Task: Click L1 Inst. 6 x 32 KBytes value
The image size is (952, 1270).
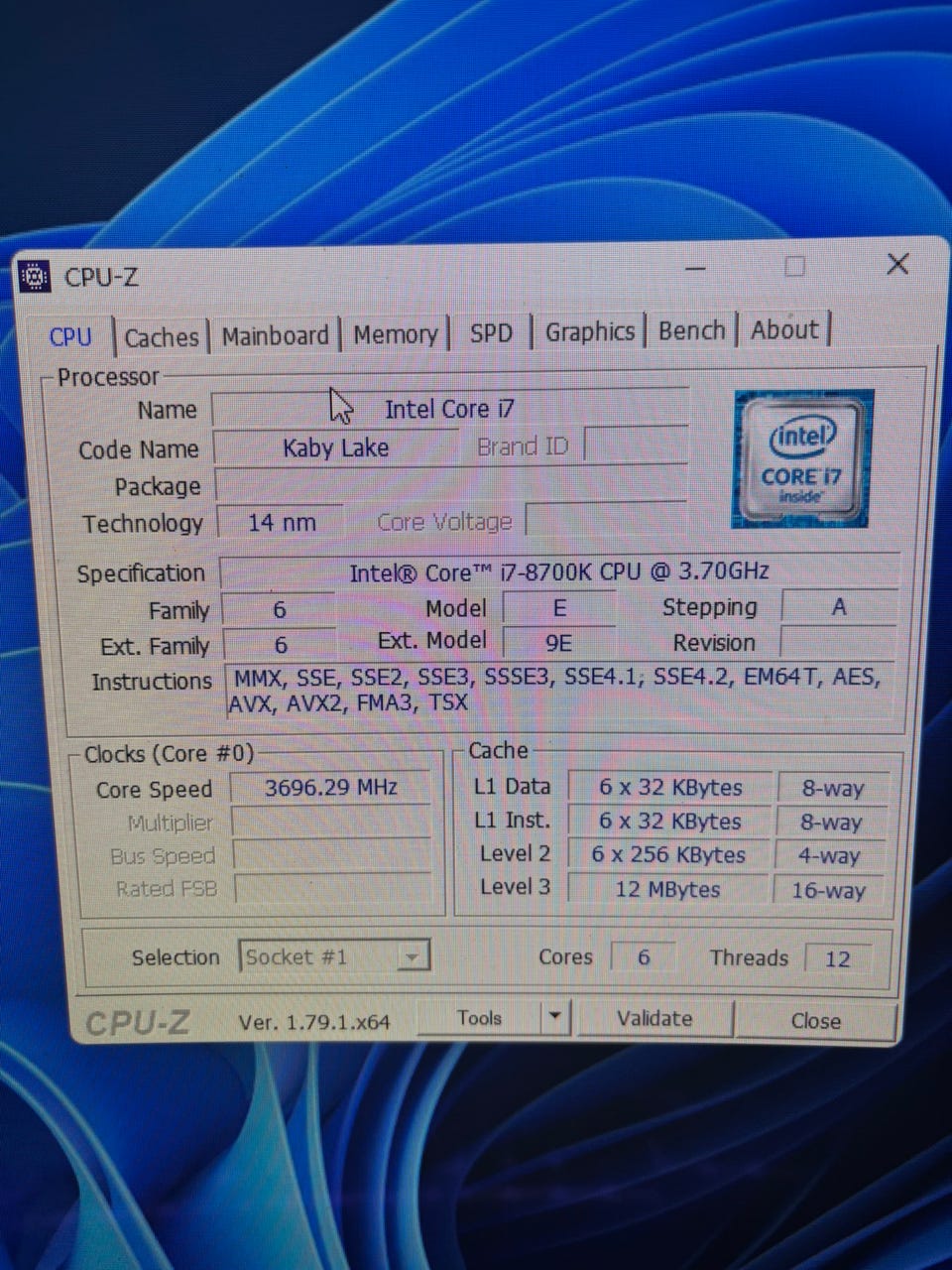Action: pyautogui.click(x=670, y=822)
